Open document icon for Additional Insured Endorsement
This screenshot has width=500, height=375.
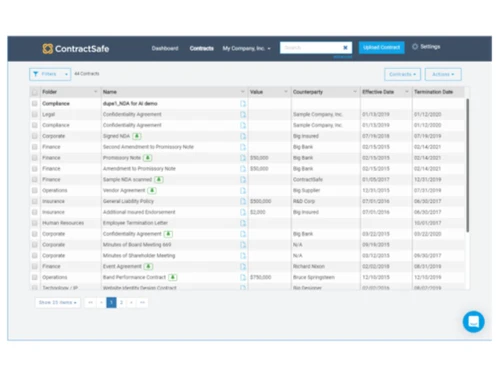pyautogui.click(x=243, y=212)
